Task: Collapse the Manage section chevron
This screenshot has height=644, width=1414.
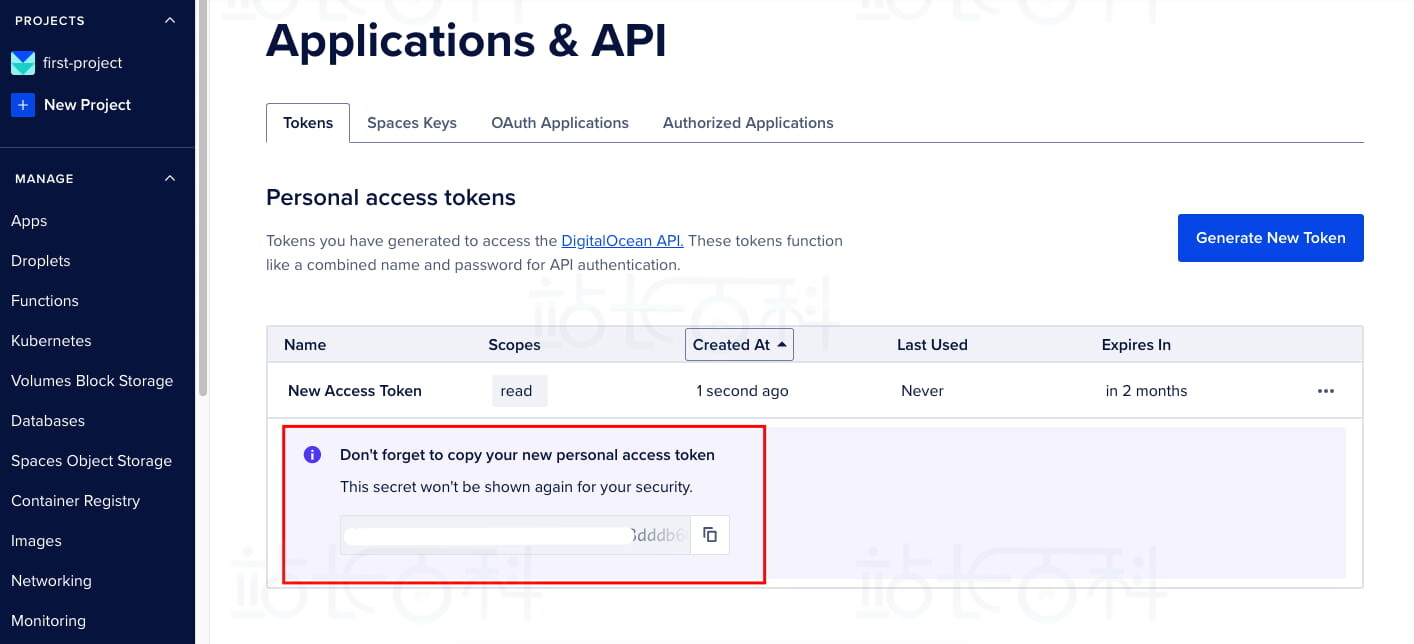Action: (x=170, y=179)
